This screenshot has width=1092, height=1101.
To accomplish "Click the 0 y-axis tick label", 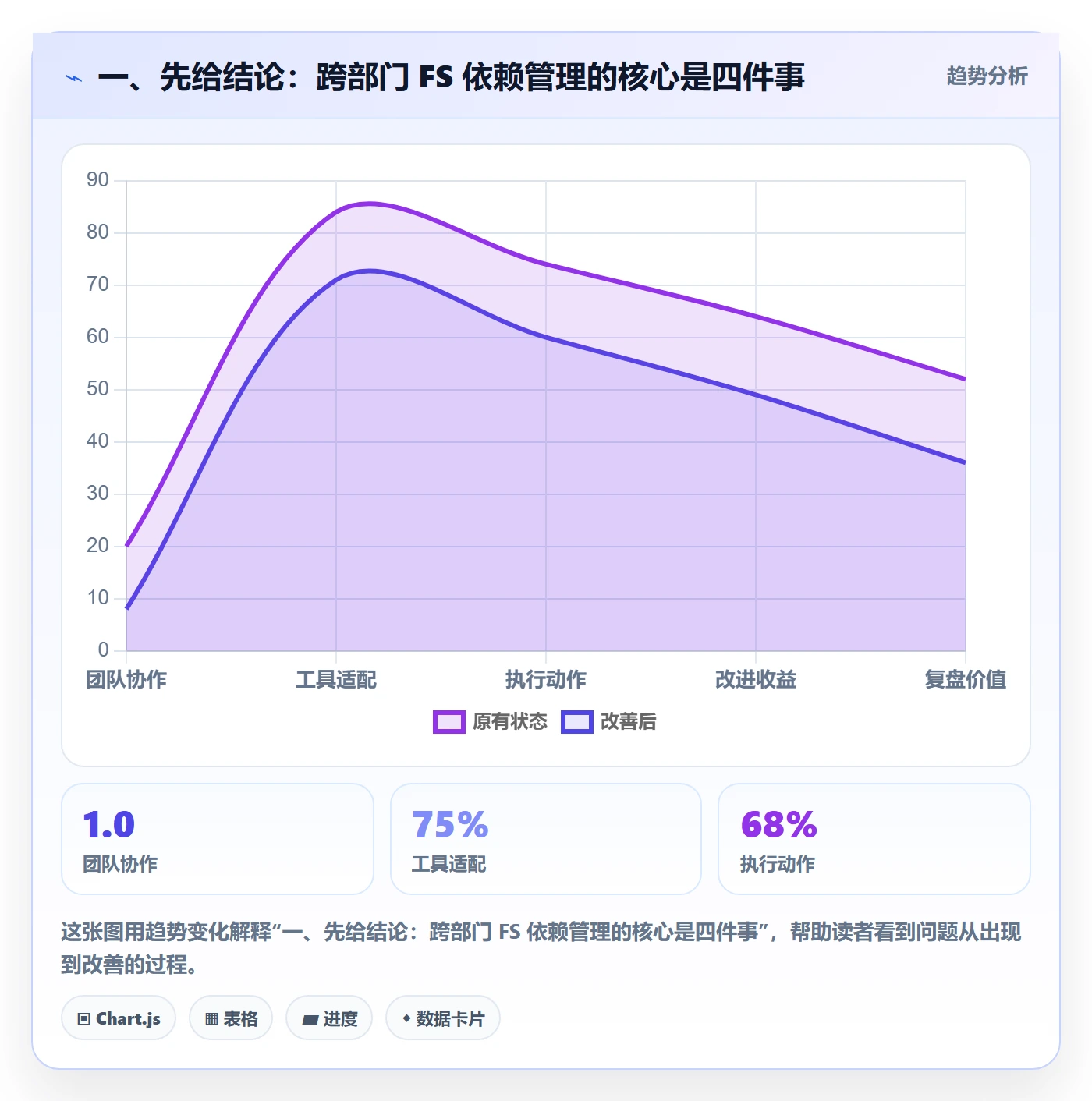I will click(103, 650).
